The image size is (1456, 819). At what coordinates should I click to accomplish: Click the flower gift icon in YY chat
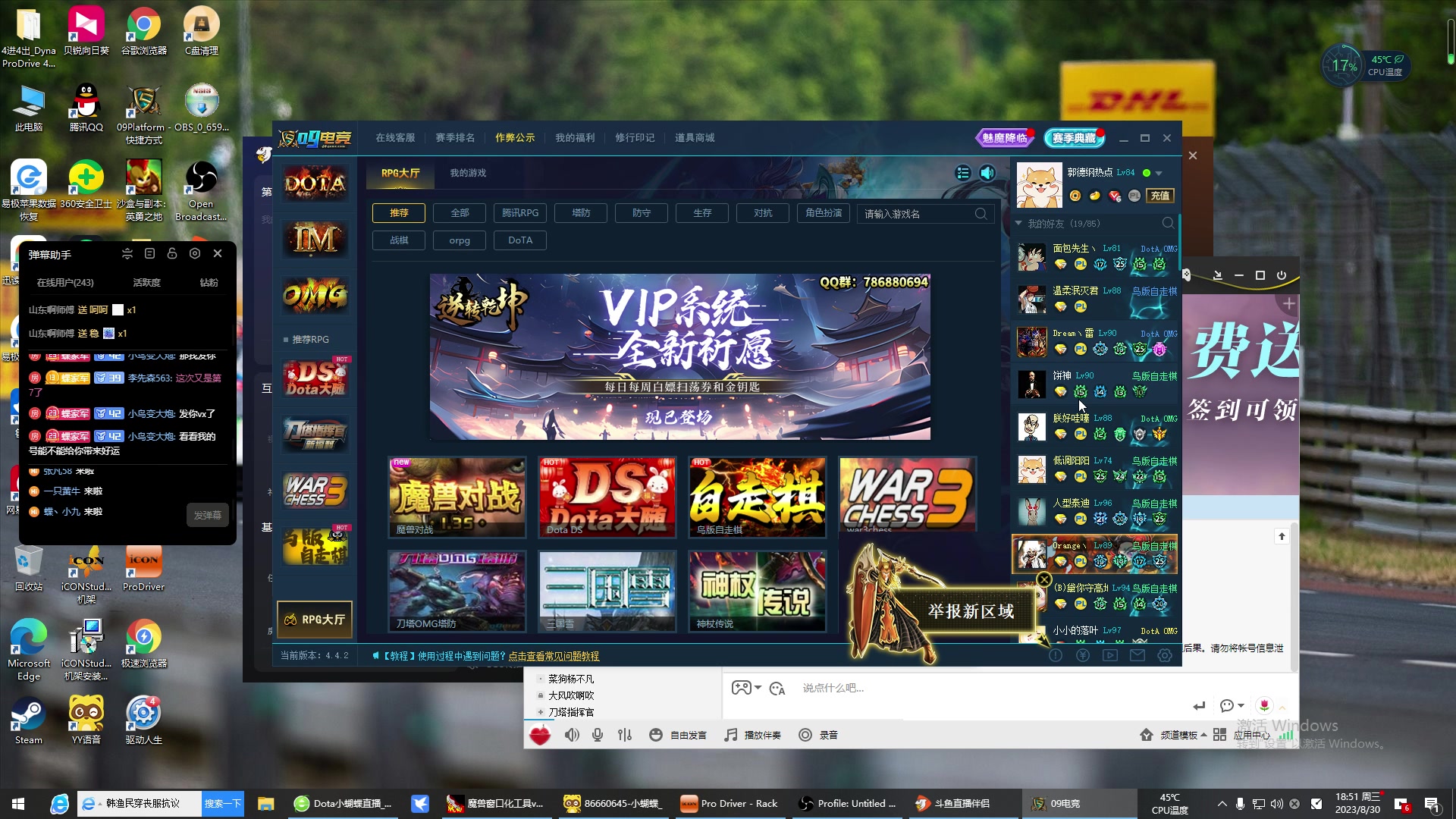1264,705
